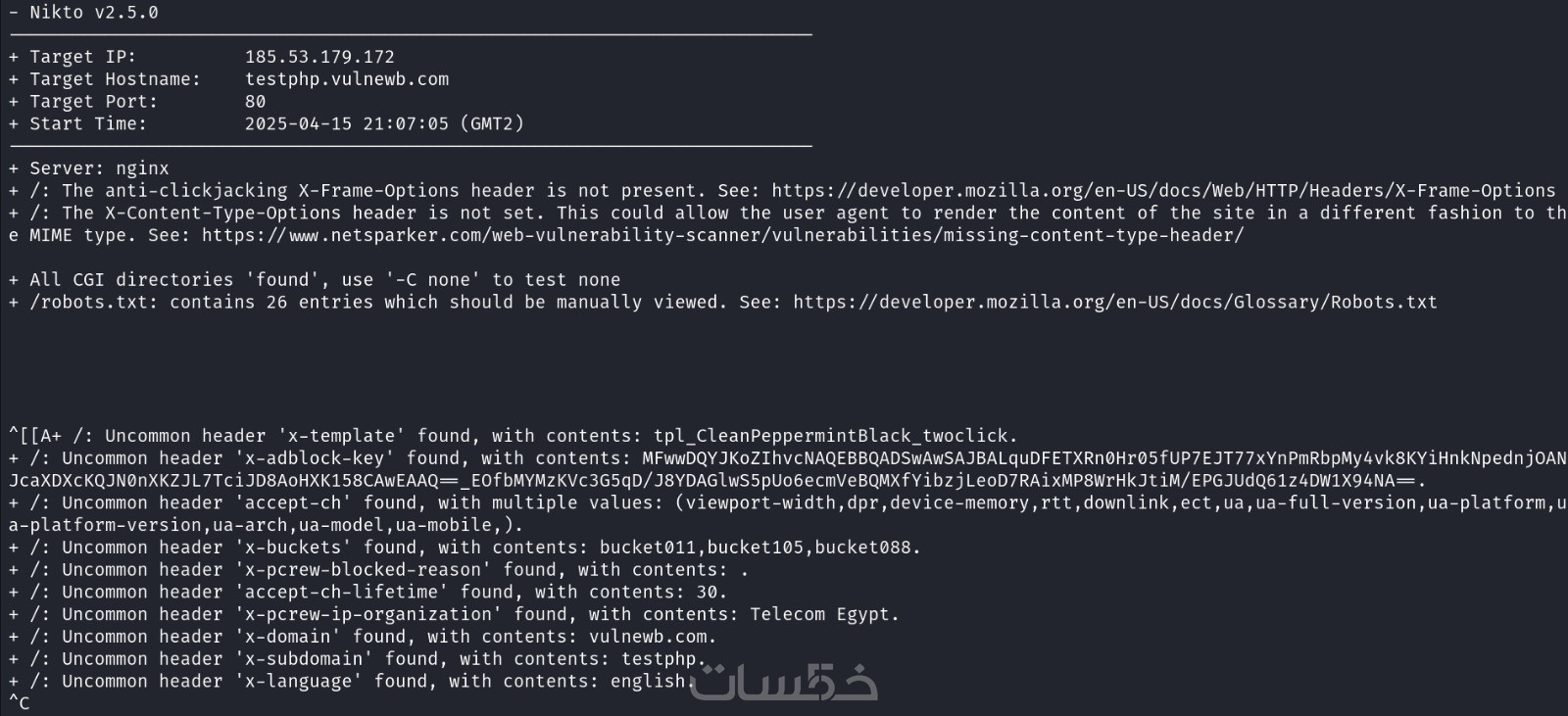Open the Mozilla Robots.txt glossary URL
This screenshot has width=1568, height=716.
click(1114, 303)
